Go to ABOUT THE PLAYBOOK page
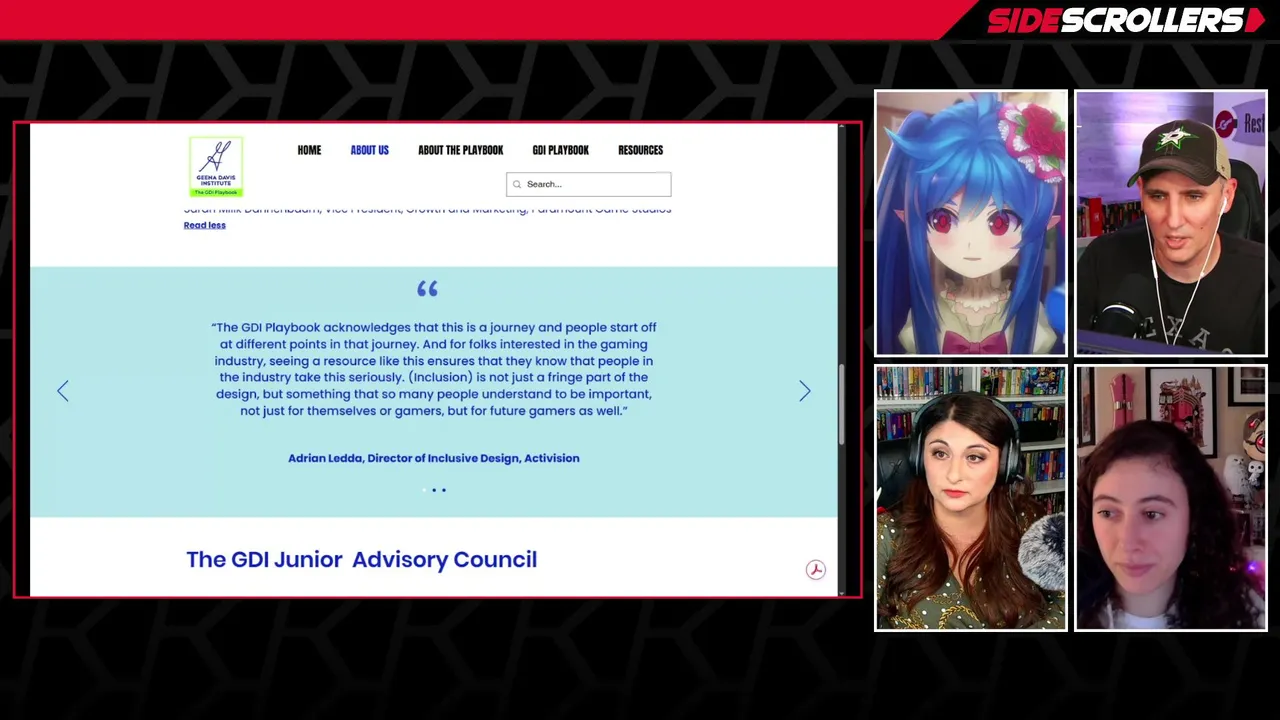Screen dimensions: 1280x720 tap(460, 150)
